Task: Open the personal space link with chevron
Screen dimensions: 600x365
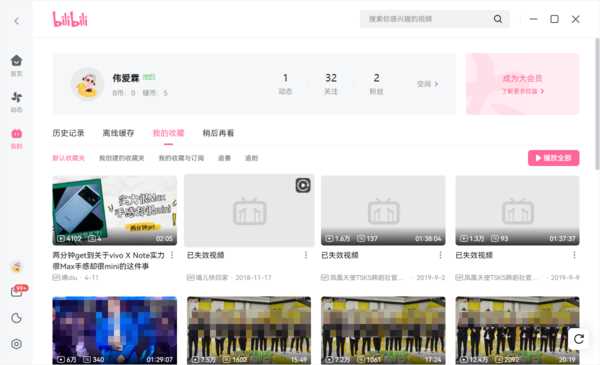Action: (x=427, y=84)
